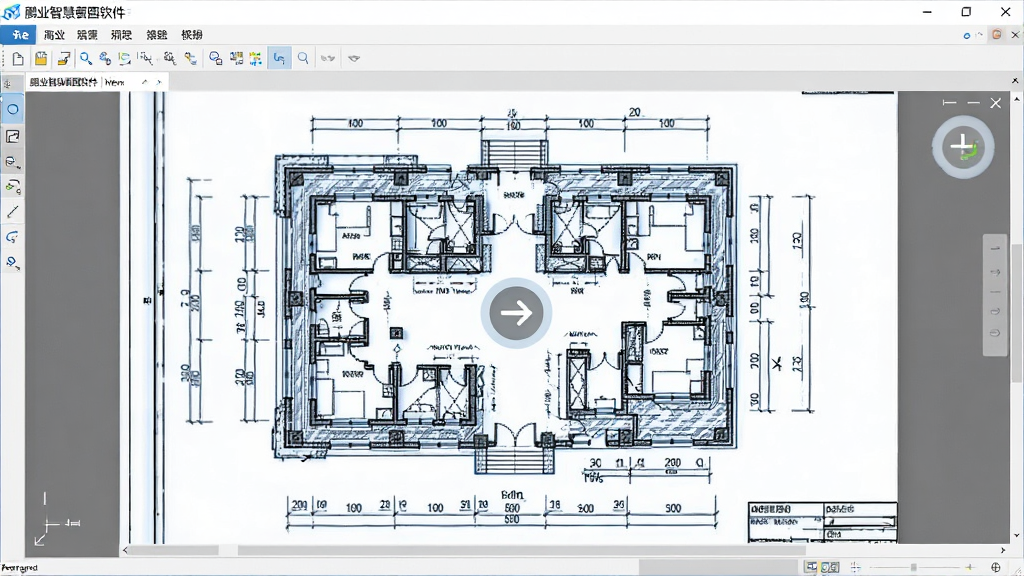Click the circled crosshair icon in status bar
Viewport: 1024px width, 576px height.
click(x=996, y=568)
